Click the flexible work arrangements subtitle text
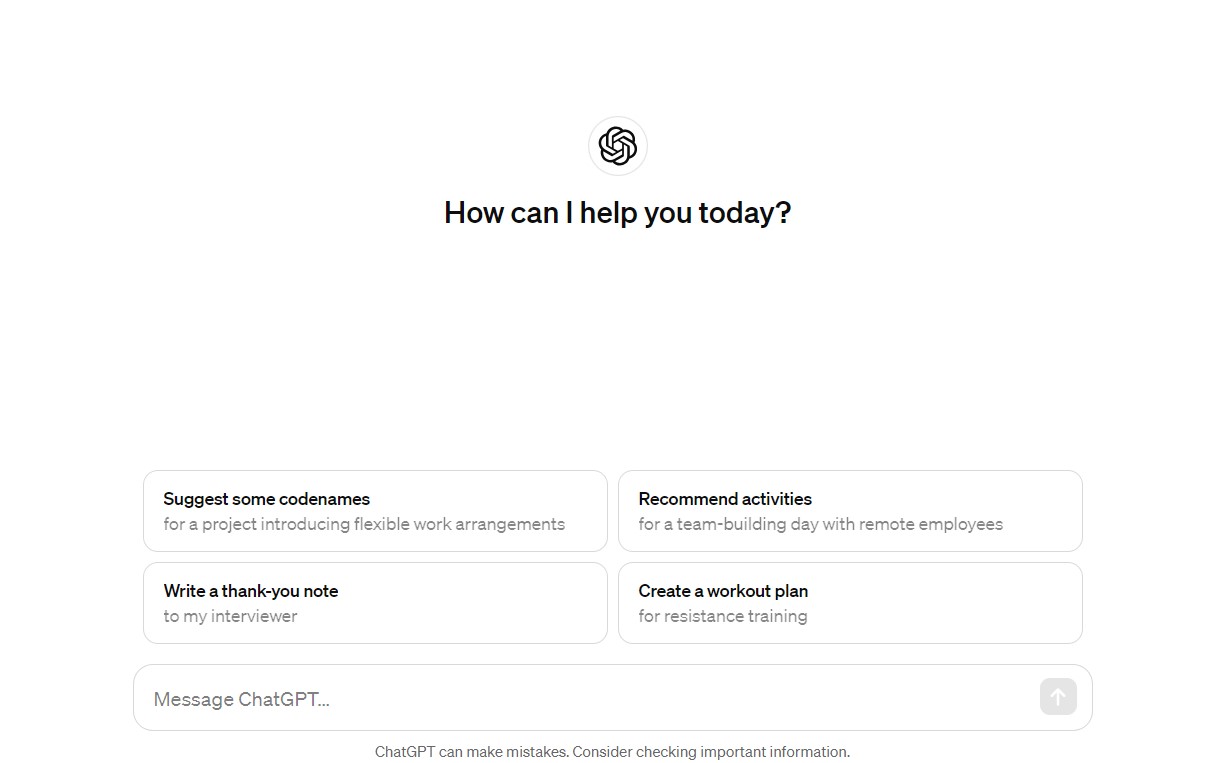This screenshot has height=763, width=1232. [x=364, y=524]
